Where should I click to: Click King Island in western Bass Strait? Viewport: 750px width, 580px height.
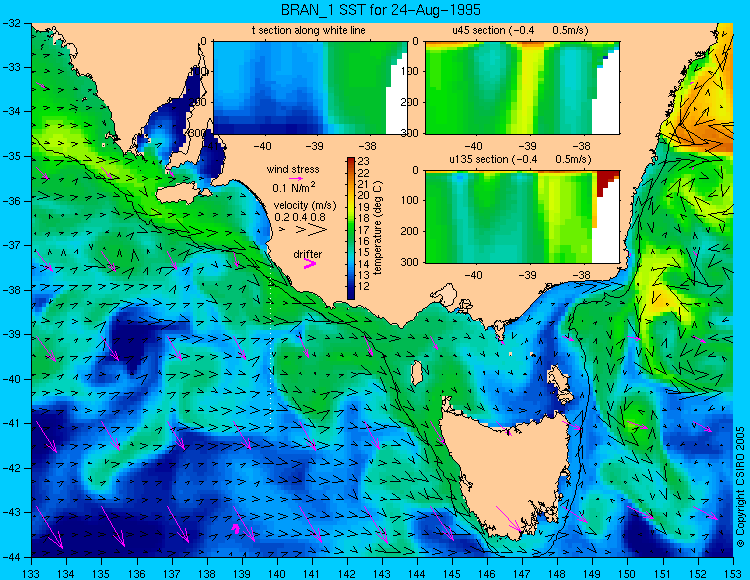(417, 372)
